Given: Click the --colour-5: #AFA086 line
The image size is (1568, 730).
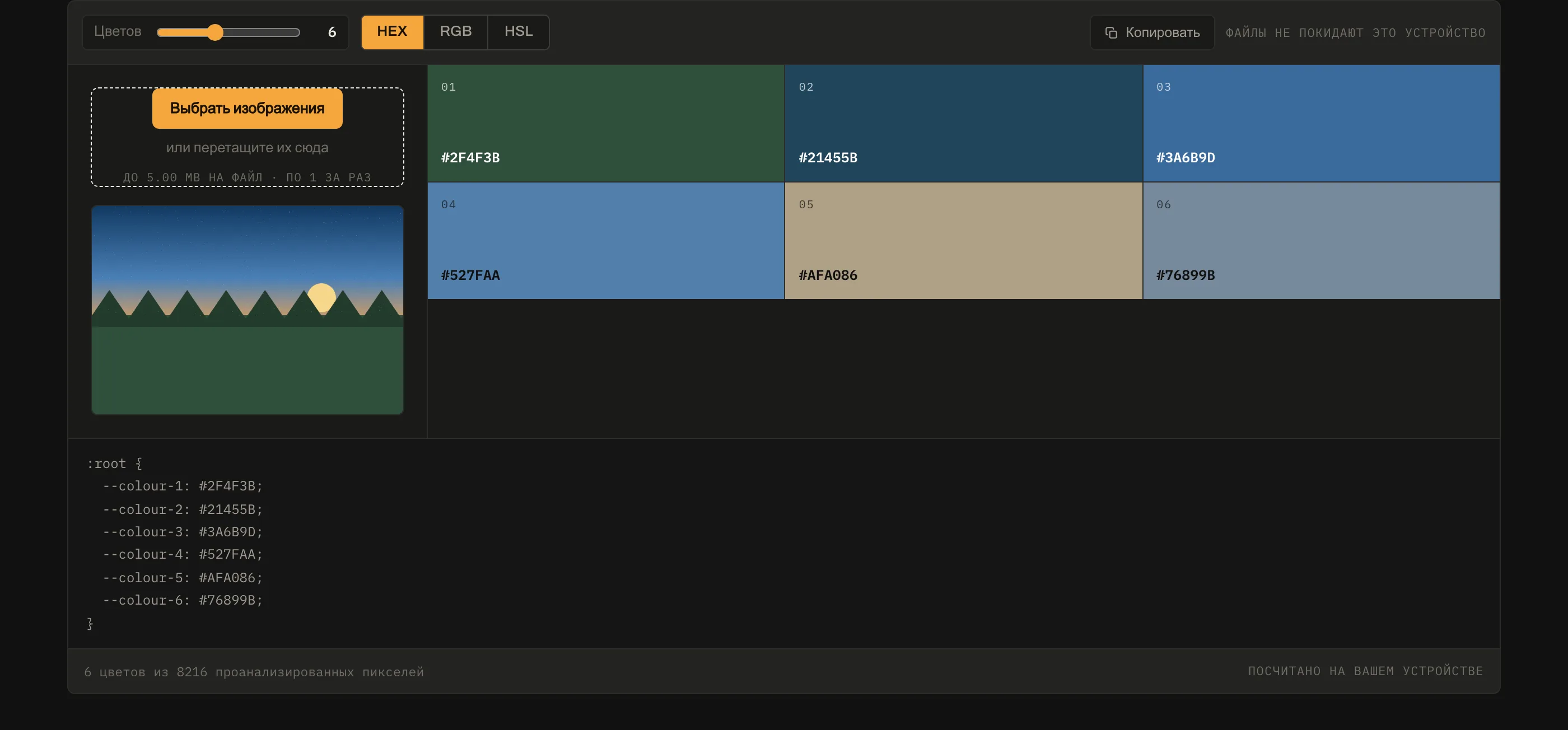Looking at the screenshot, I should [183, 577].
